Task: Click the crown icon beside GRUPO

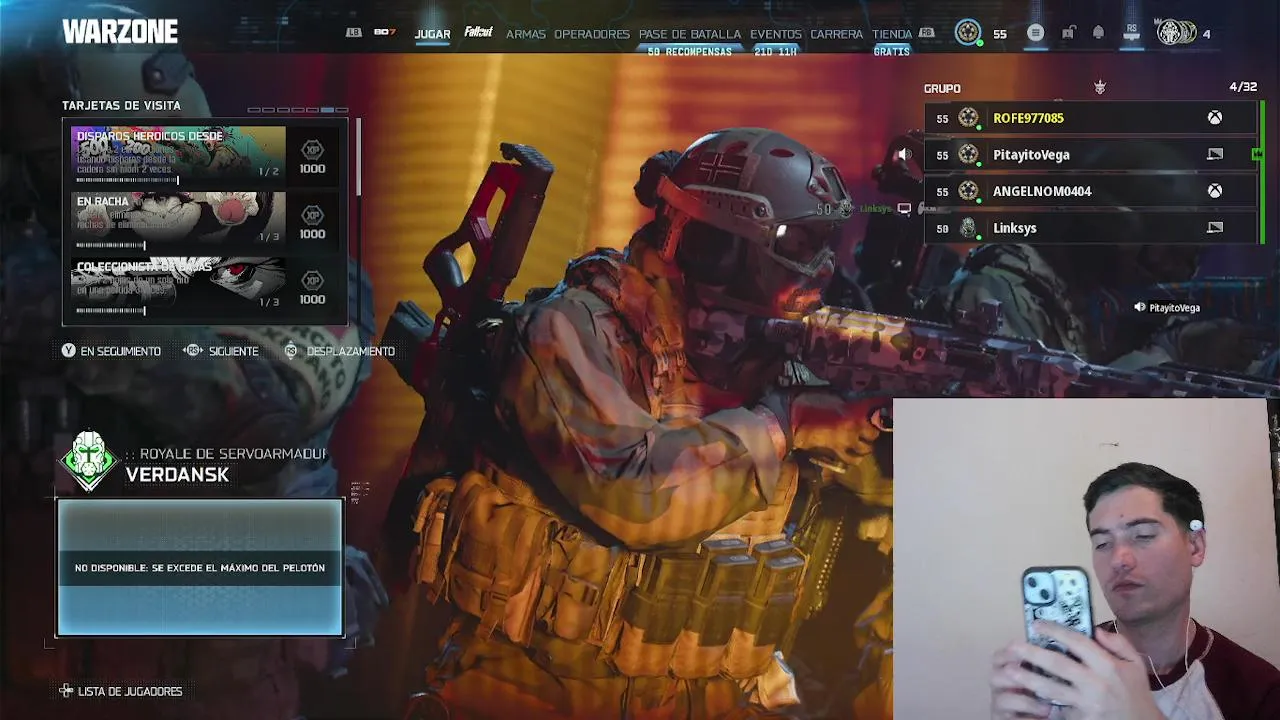Action: (1100, 88)
